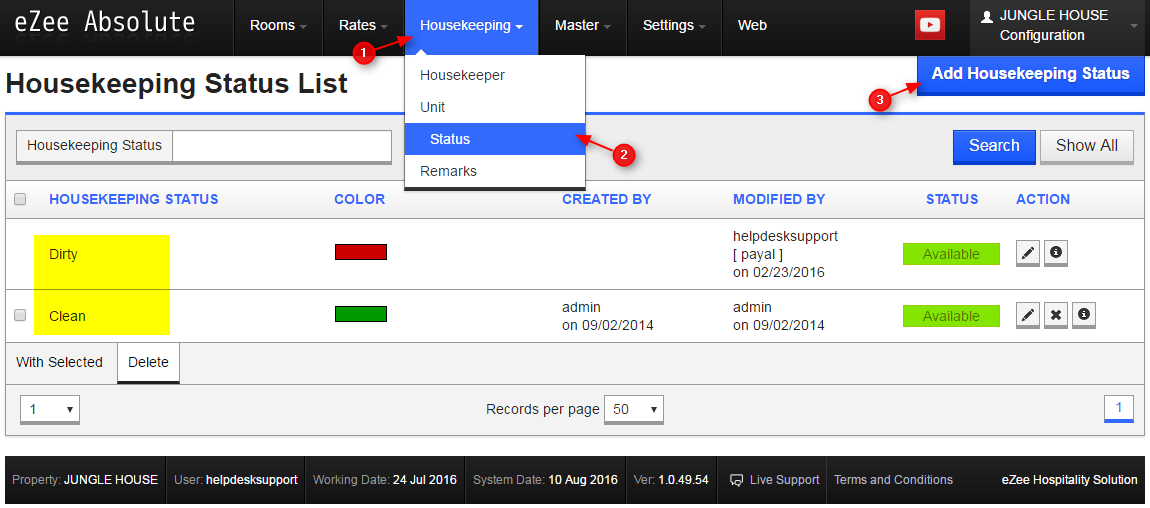Sort by COLOR column header
Image resolution: width=1150 pixels, height=508 pixels.
click(x=359, y=199)
